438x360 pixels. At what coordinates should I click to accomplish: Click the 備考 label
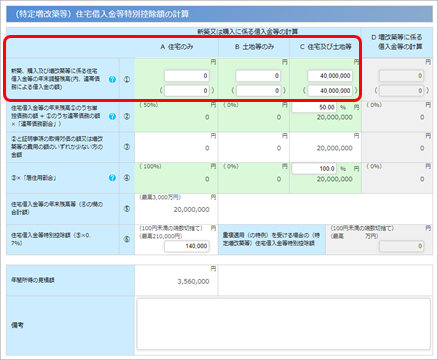17,325
